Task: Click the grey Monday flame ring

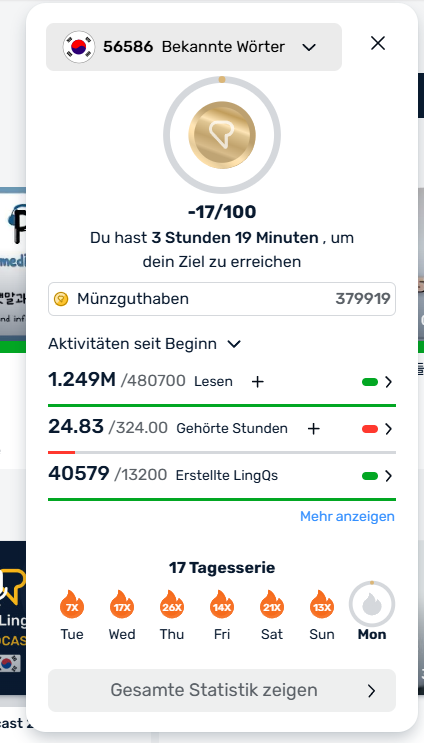Action: 372,604
